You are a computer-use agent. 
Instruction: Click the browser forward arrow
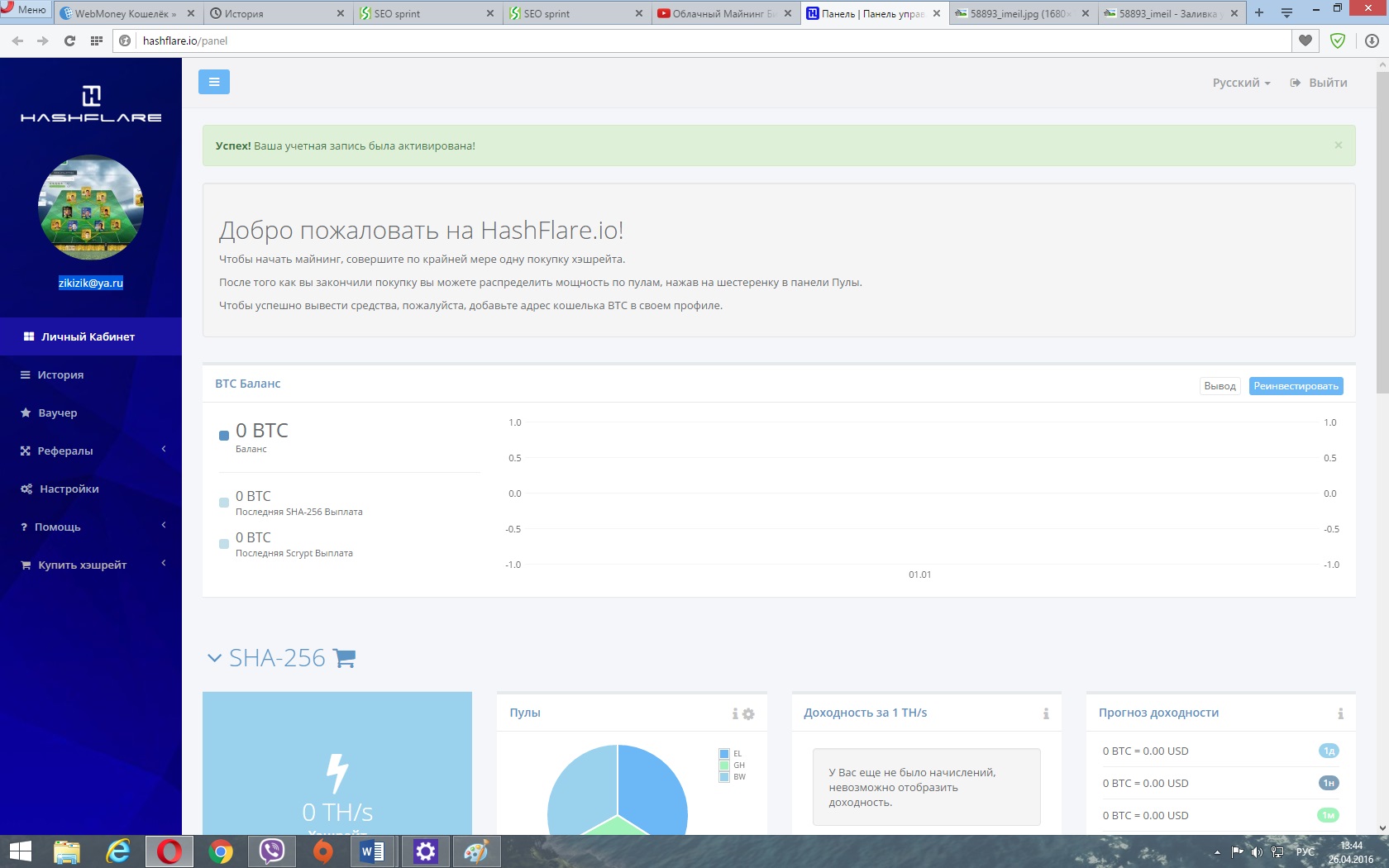click(x=43, y=41)
